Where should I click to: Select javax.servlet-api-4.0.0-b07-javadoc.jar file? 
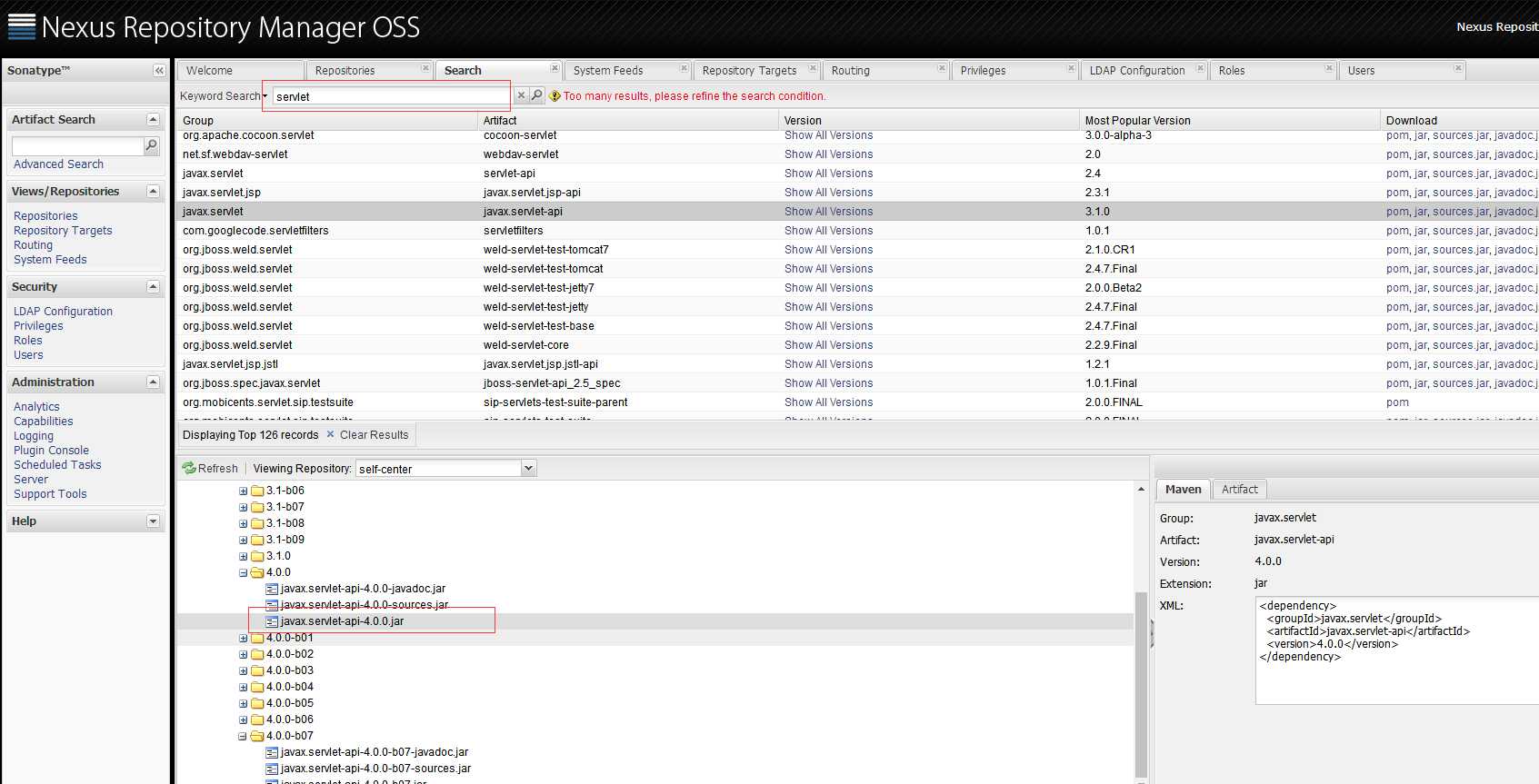click(x=374, y=752)
